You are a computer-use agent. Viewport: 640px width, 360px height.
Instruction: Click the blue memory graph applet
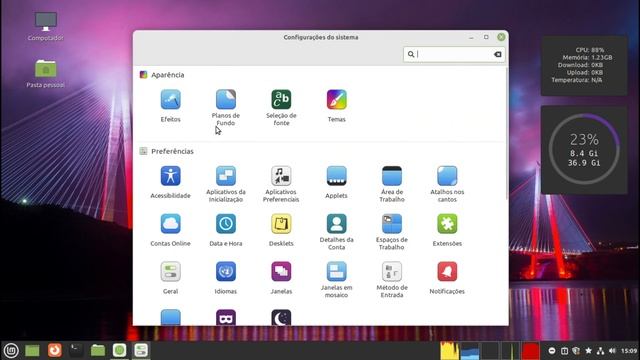pos(470,351)
